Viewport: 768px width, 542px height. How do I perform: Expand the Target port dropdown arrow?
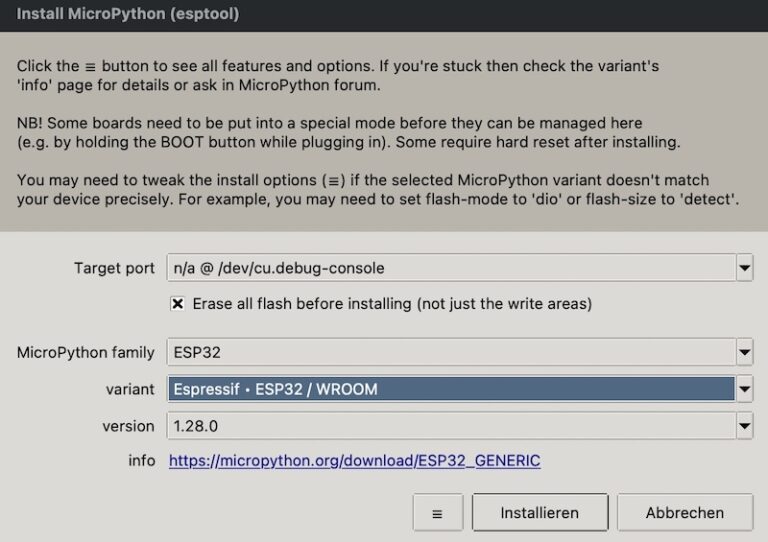point(744,268)
